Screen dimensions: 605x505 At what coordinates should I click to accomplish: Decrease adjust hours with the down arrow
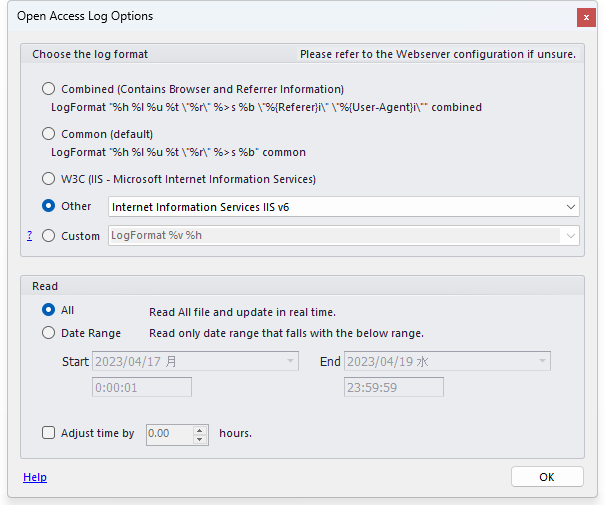click(x=200, y=439)
